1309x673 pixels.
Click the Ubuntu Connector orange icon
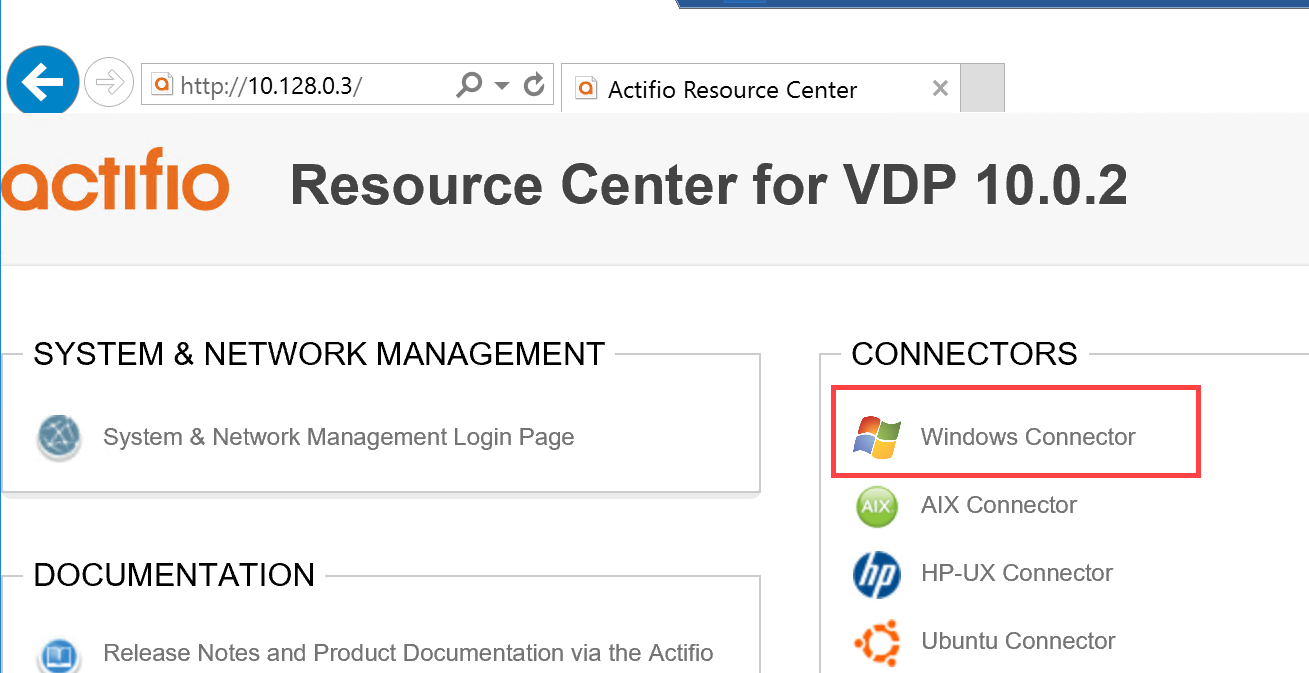click(877, 641)
